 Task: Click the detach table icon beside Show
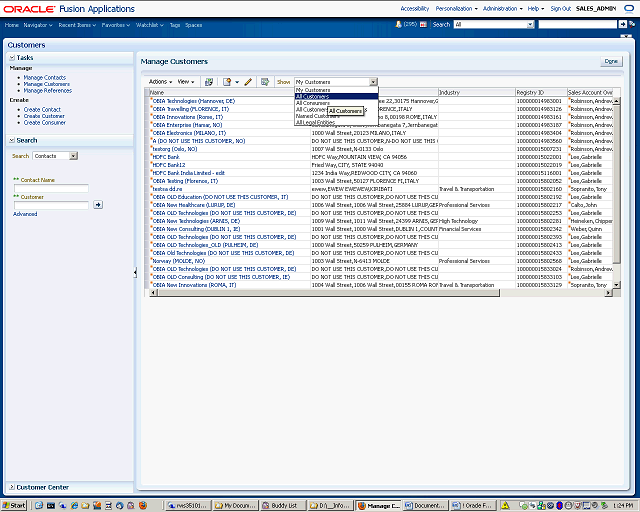[265, 82]
